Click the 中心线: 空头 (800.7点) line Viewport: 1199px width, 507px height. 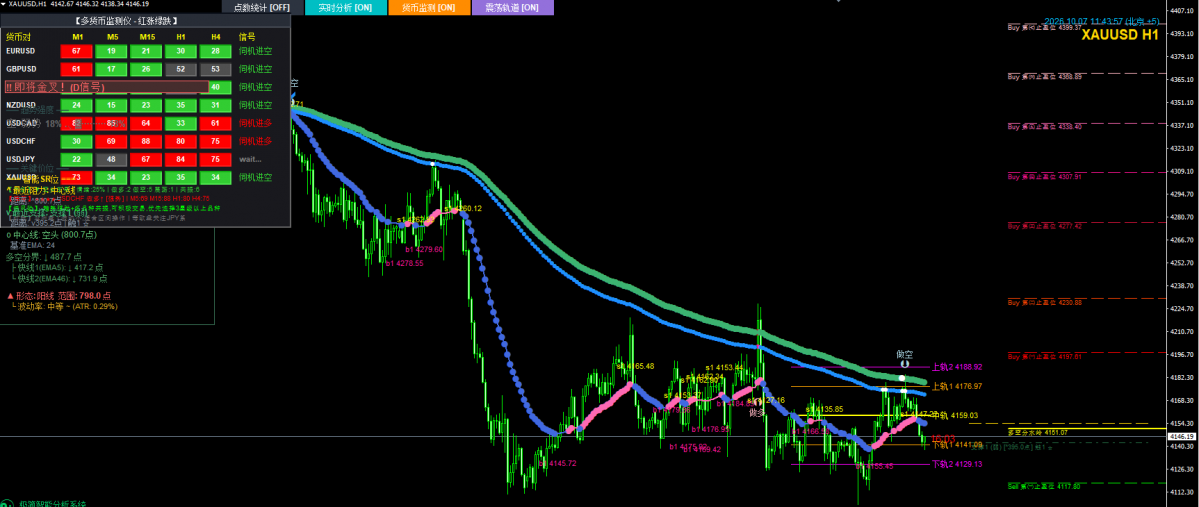coord(50,235)
